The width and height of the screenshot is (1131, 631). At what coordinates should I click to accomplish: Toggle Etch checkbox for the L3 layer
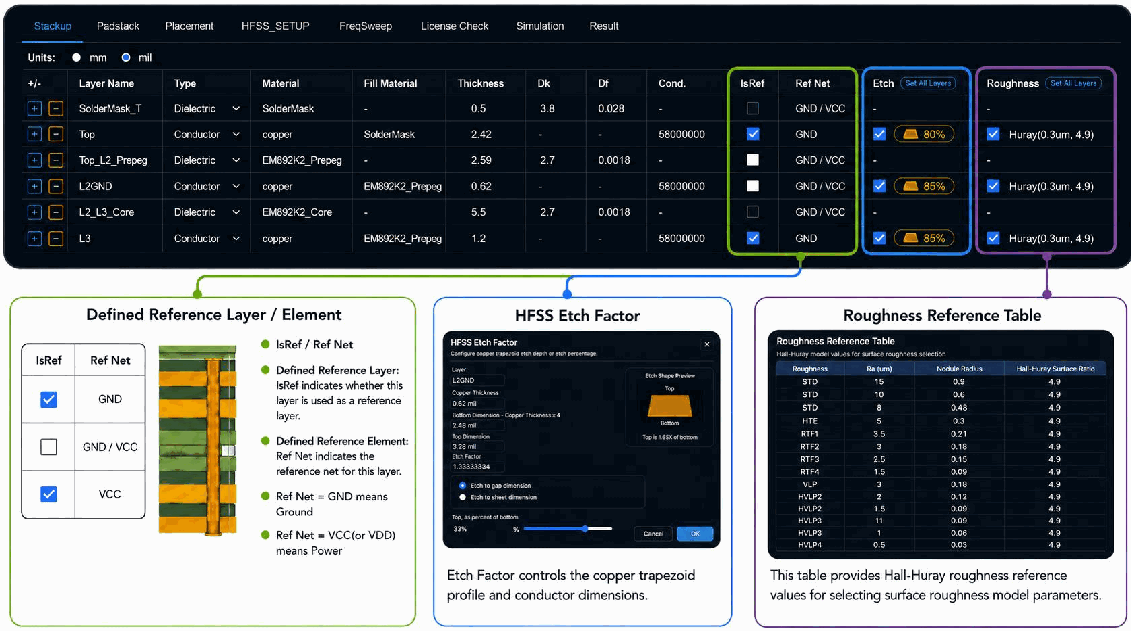(x=879, y=238)
